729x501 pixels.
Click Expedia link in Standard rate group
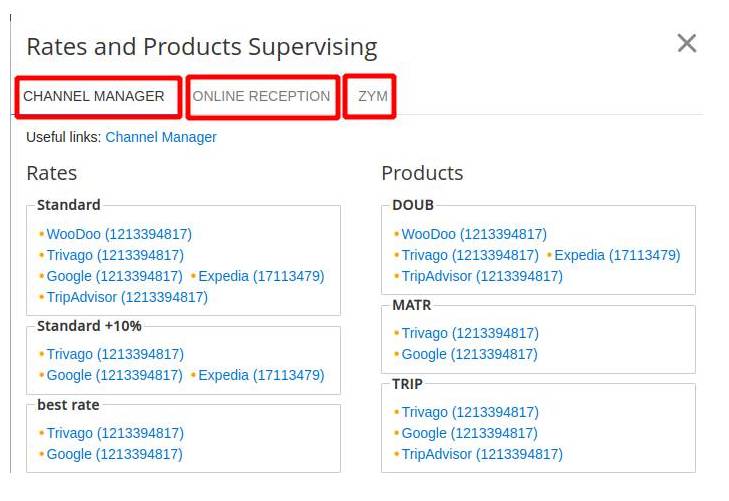(x=261, y=276)
